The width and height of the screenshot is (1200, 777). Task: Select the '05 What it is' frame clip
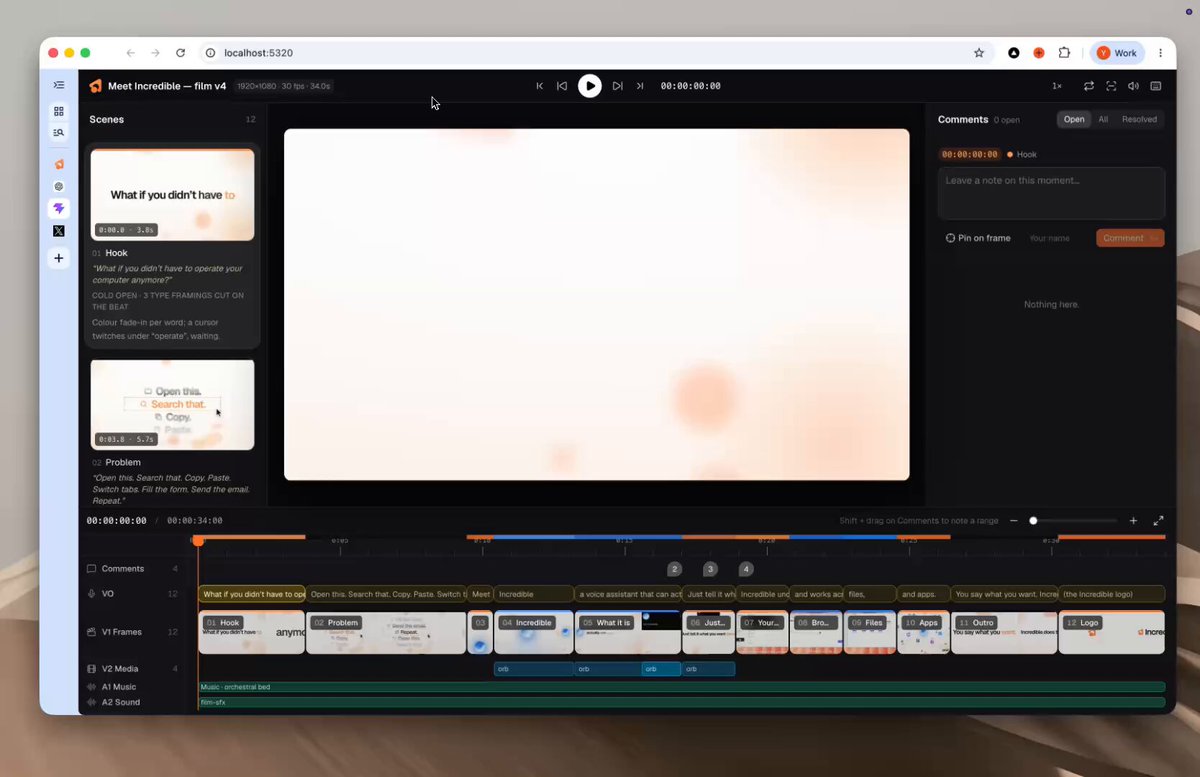coord(628,632)
